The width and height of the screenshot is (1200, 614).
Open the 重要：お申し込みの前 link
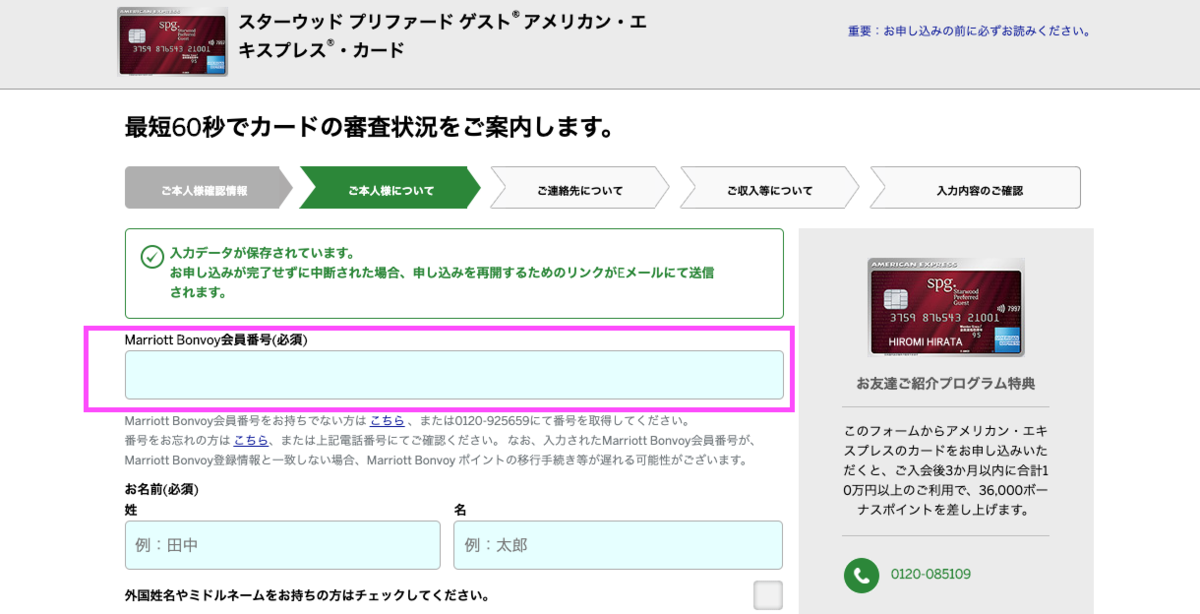(967, 32)
